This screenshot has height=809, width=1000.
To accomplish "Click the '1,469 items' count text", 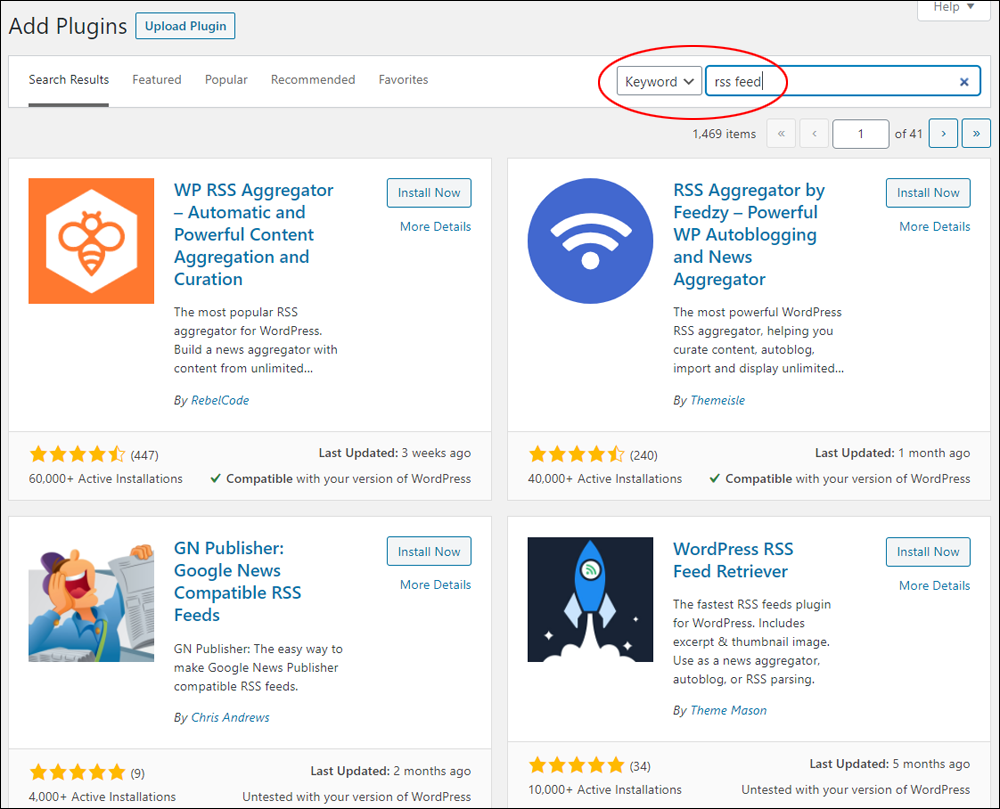I will tap(724, 134).
